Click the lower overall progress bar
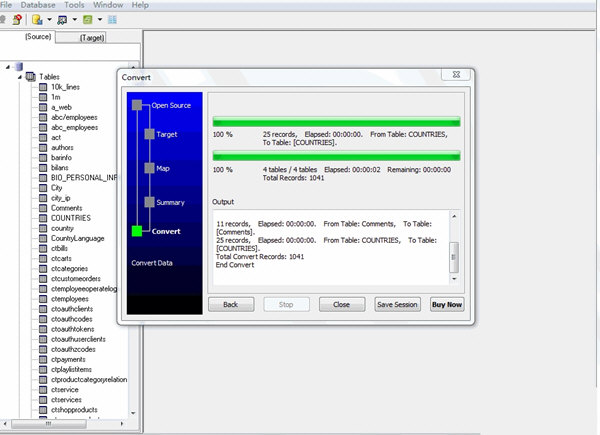Screen dimensions: 600x435 [x=336, y=156]
